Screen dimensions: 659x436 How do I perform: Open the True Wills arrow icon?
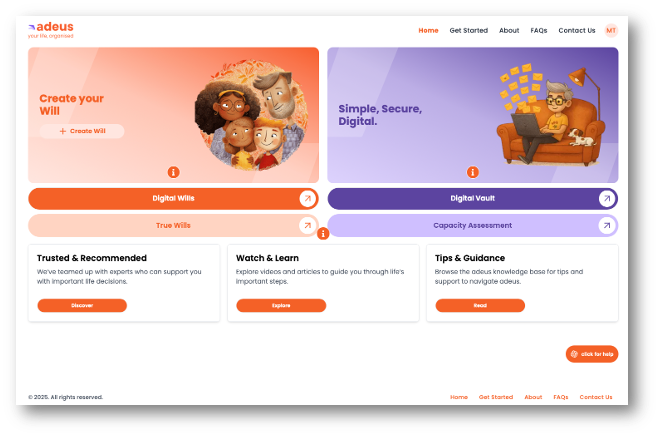coord(308,225)
